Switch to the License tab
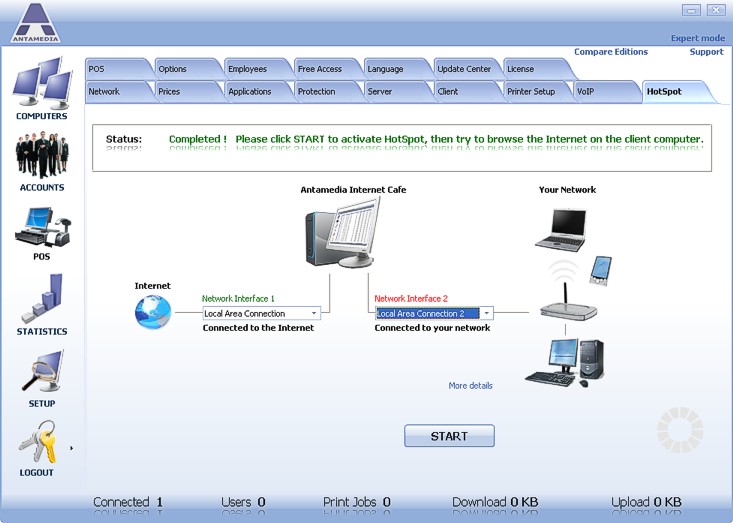Viewport: 733px width, 523px height. pyautogui.click(x=536, y=69)
